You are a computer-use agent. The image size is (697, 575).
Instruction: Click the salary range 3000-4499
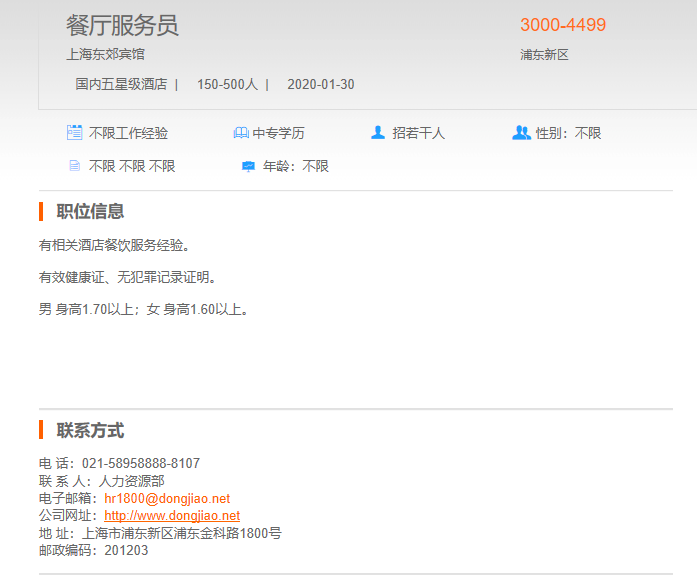563,25
